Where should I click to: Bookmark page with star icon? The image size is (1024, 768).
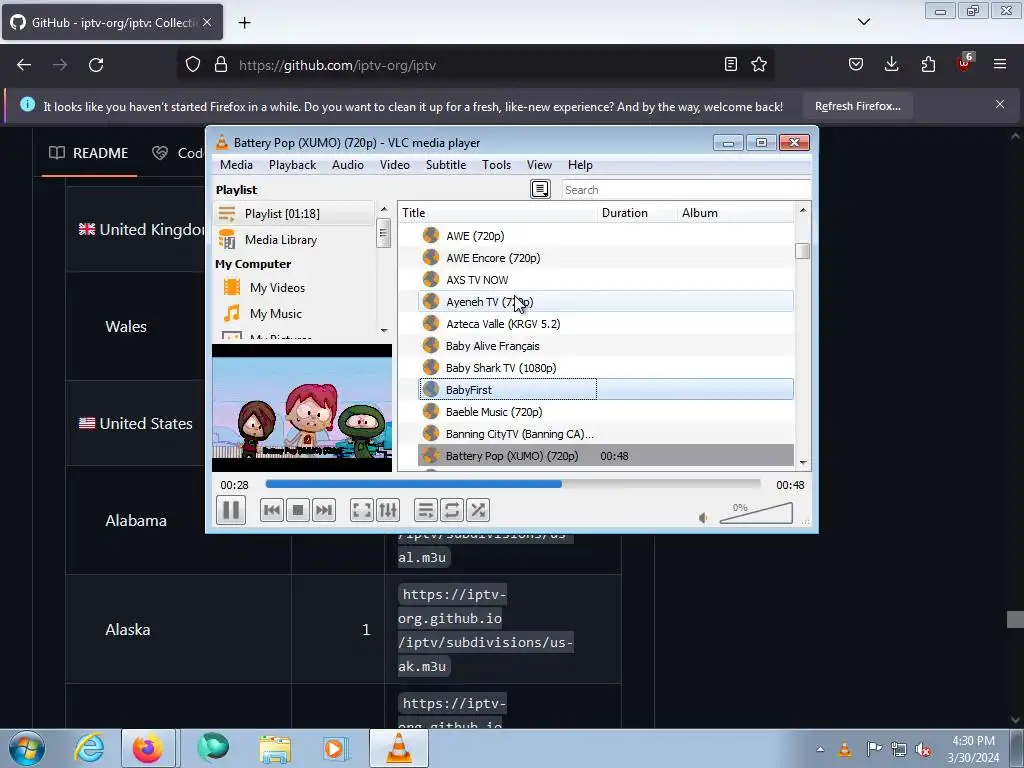(x=759, y=64)
